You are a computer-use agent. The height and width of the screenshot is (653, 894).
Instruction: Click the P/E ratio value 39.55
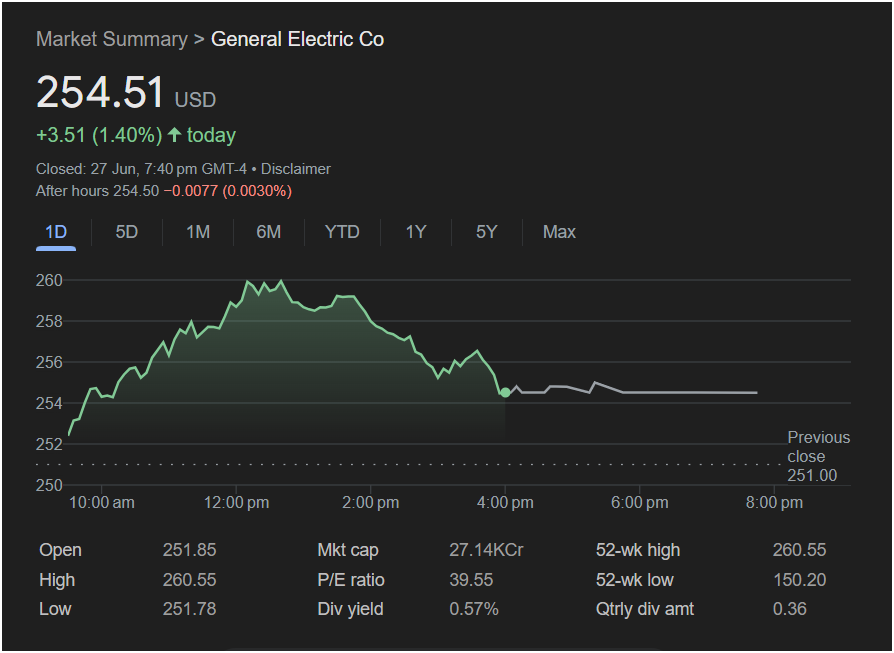[x=471, y=580]
